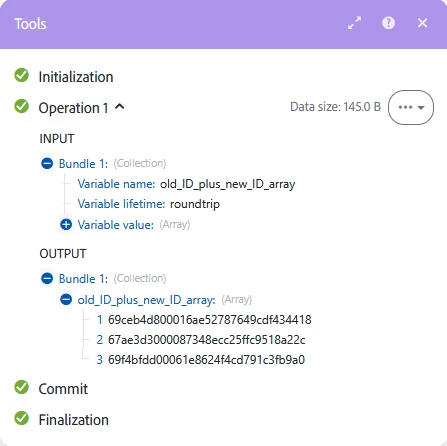The image size is (447, 446).
Task: Collapse the old_ID_plus_new_ID_array output array
Action: click(66, 299)
